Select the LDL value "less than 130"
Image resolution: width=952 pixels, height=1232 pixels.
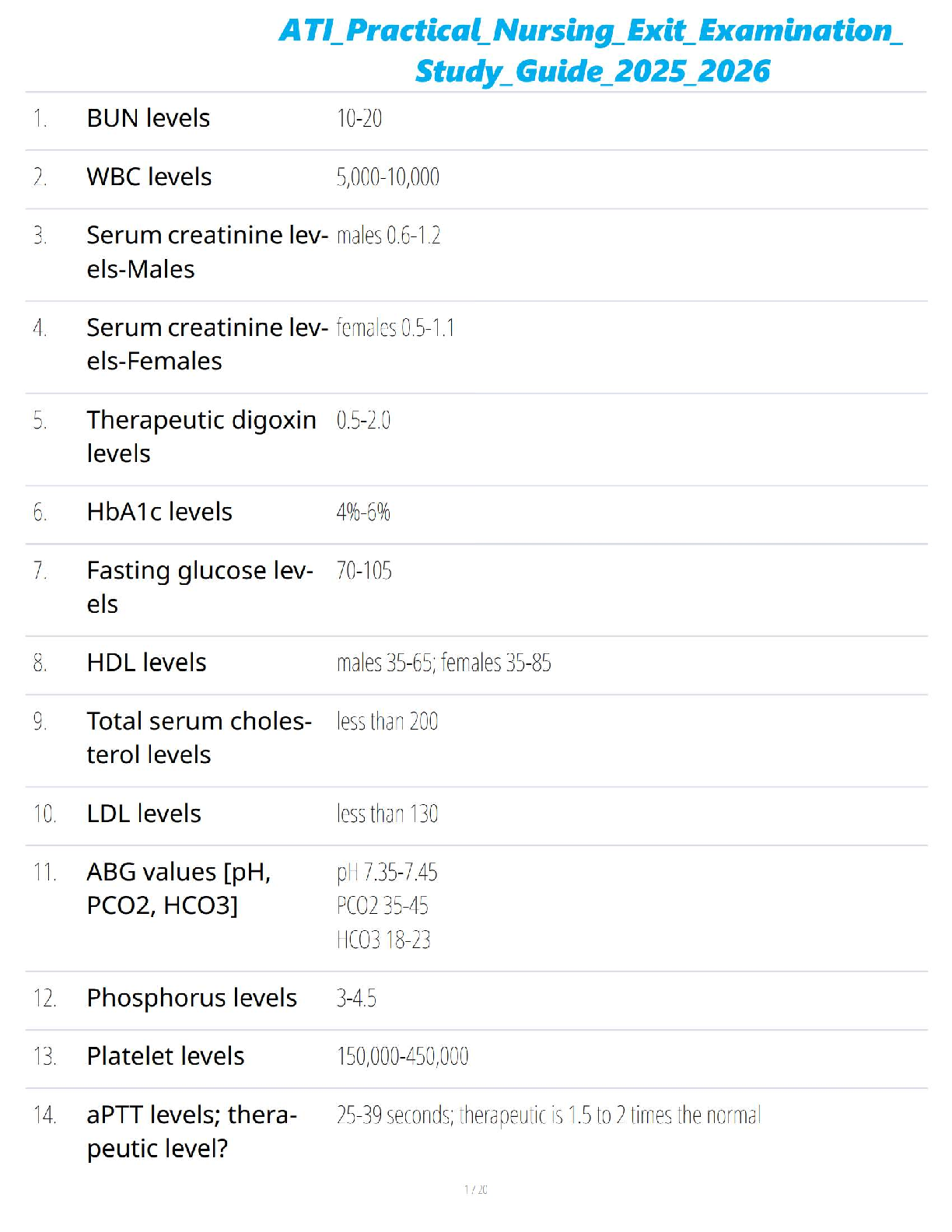pyautogui.click(x=387, y=814)
